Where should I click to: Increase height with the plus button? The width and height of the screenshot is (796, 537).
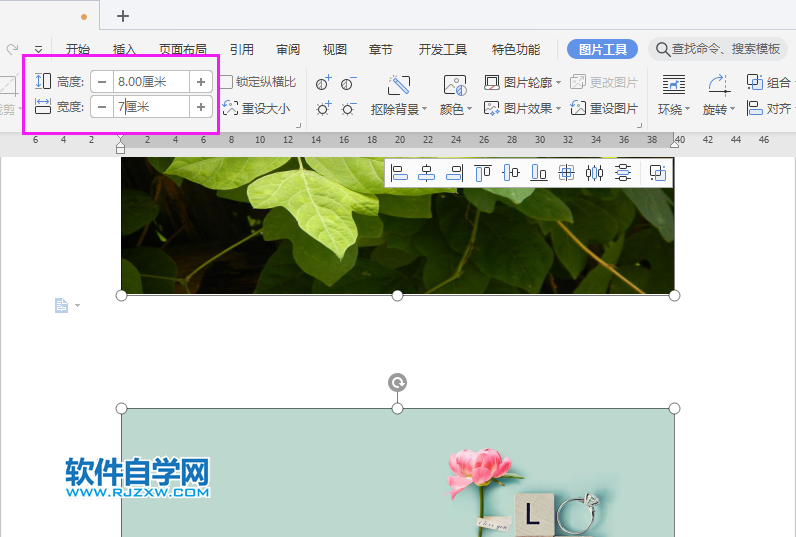click(x=201, y=82)
